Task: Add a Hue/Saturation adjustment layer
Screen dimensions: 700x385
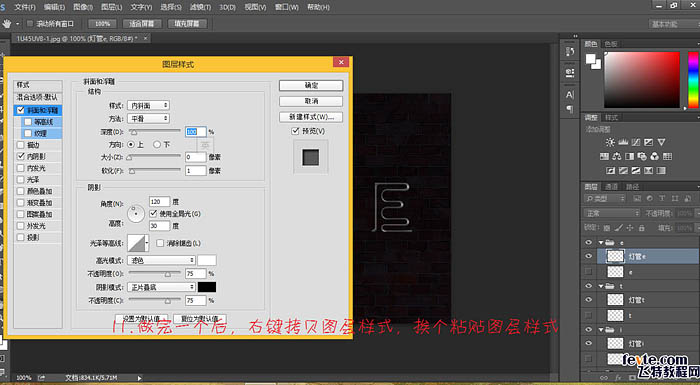Action: click(604, 156)
